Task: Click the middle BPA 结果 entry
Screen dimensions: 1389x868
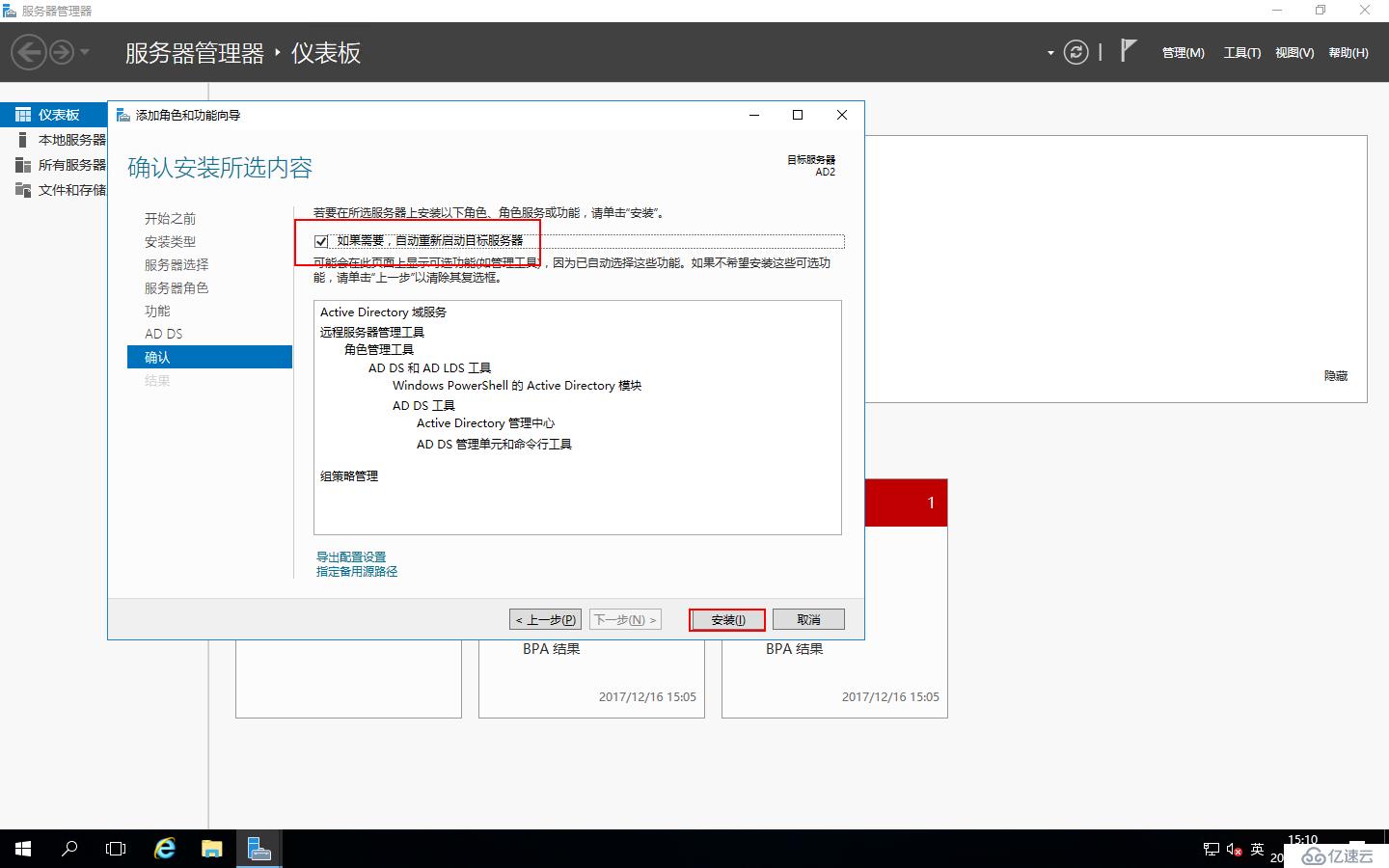Action: pos(552,649)
